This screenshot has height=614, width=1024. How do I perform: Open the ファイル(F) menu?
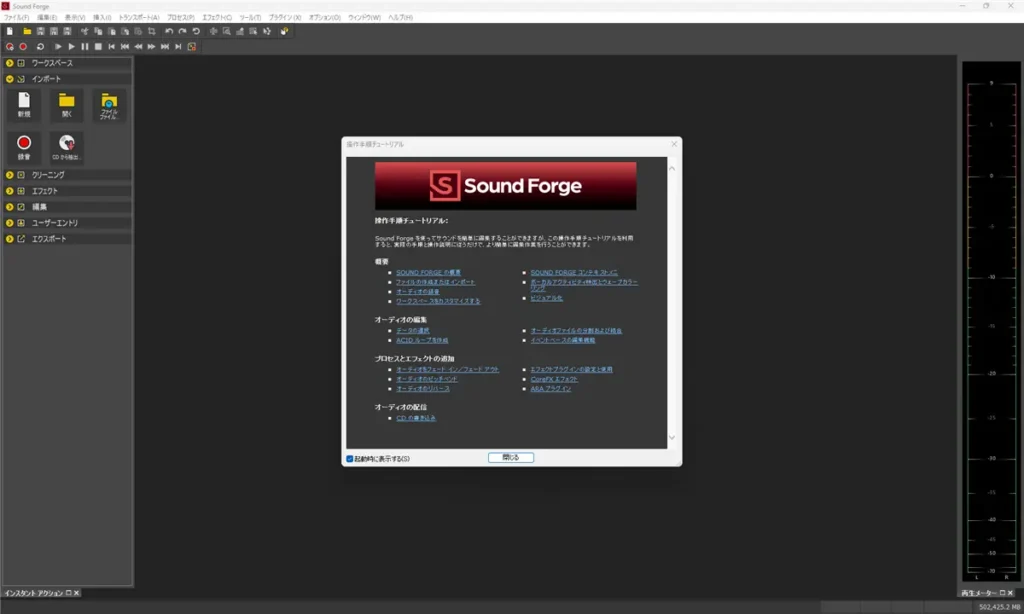coord(16,18)
